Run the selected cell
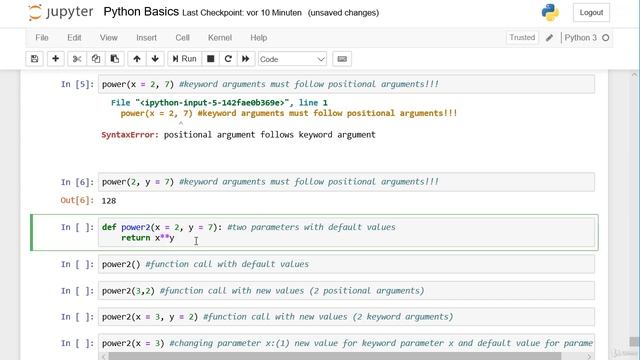The height and width of the screenshot is (360, 640). point(184,59)
